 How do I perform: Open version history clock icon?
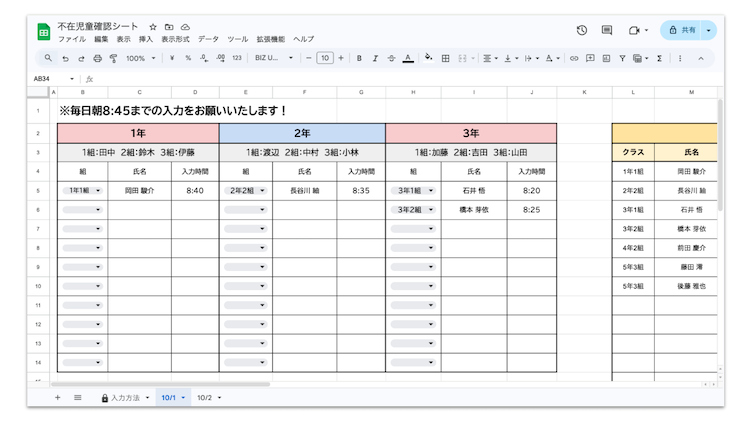pyautogui.click(x=582, y=30)
